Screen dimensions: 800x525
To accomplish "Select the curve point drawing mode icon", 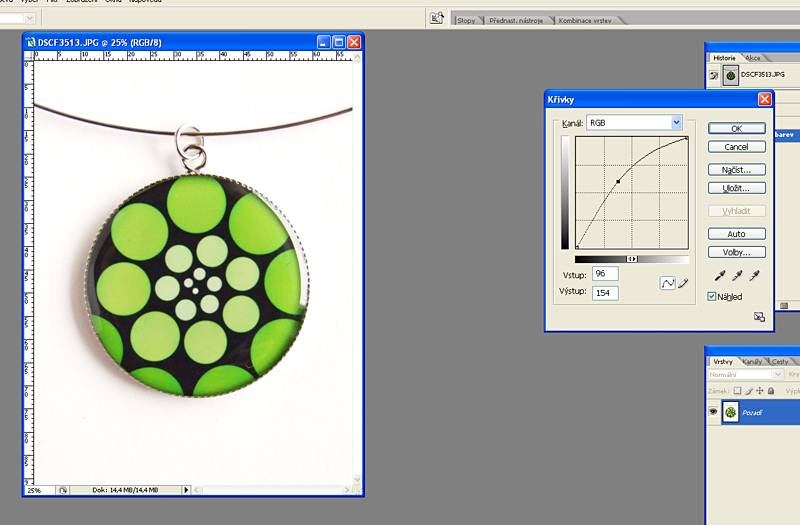I will pos(667,284).
